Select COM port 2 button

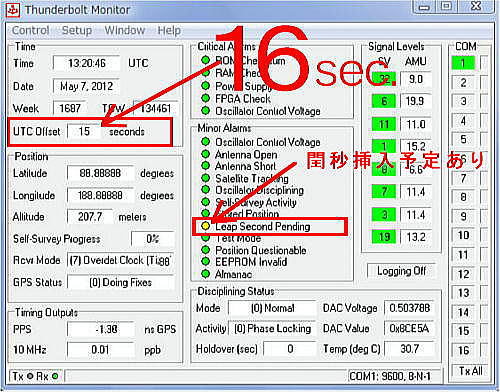(x=463, y=82)
